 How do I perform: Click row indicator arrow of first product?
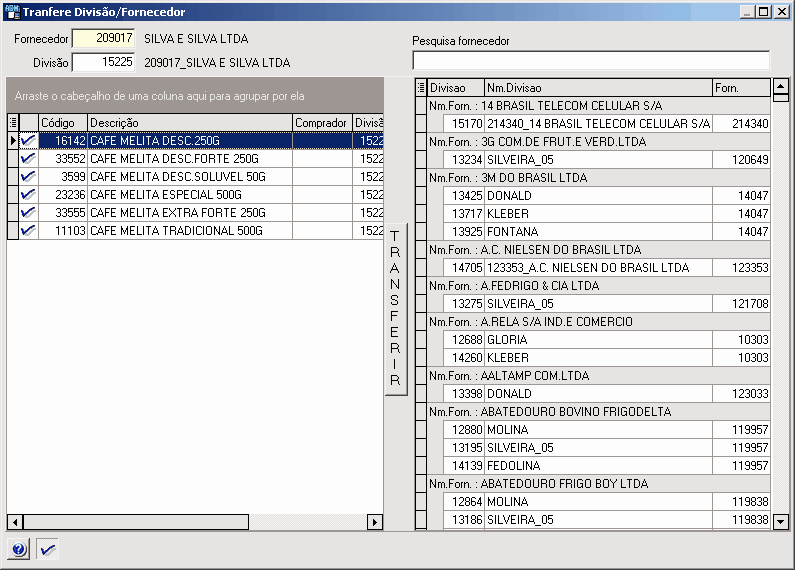tap(13, 140)
